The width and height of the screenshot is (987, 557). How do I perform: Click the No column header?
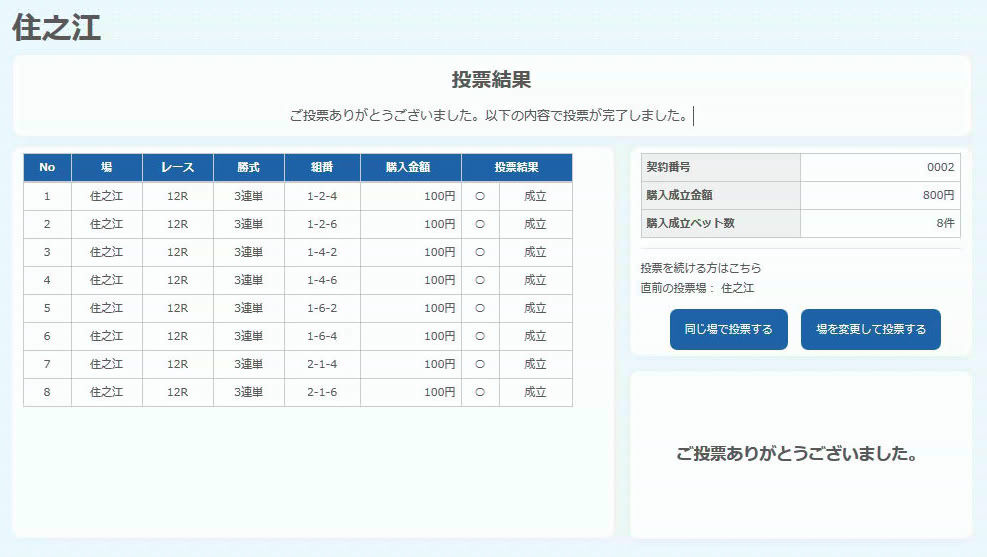pyautogui.click(x=47, y=167)
